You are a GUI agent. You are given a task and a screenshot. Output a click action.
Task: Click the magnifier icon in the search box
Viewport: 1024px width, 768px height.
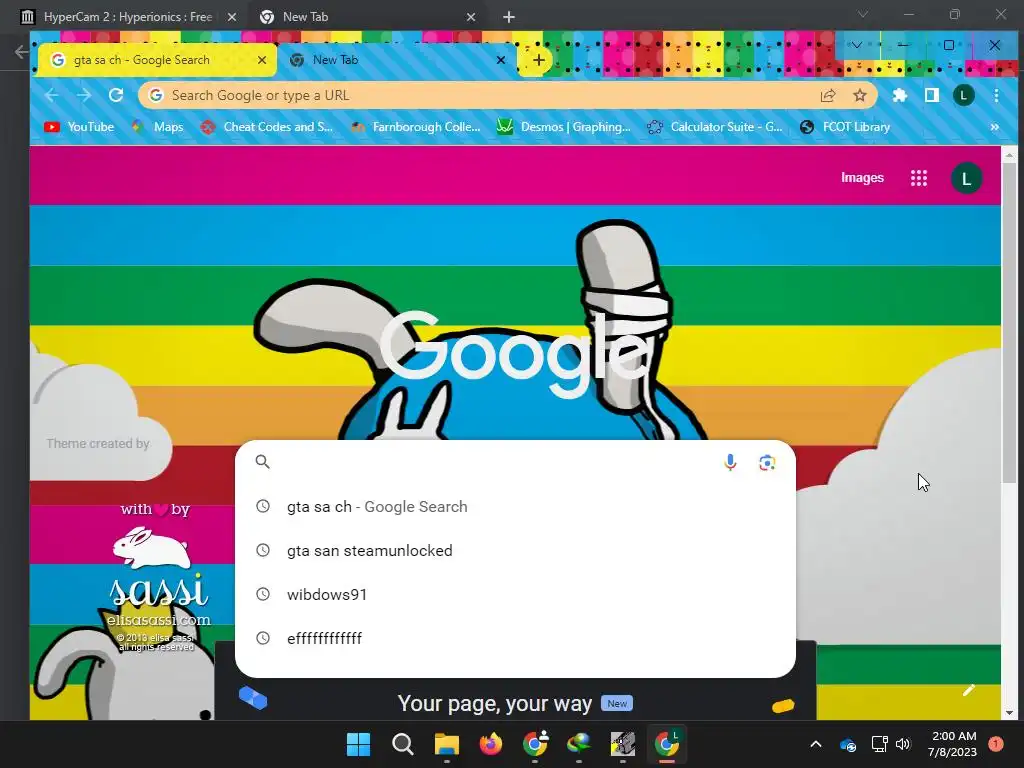263,462
